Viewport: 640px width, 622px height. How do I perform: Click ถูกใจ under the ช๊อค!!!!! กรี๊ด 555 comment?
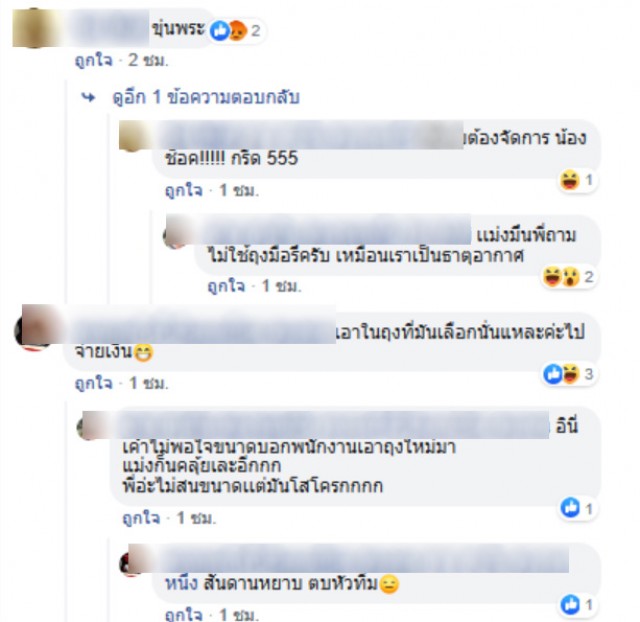[184, 191]
